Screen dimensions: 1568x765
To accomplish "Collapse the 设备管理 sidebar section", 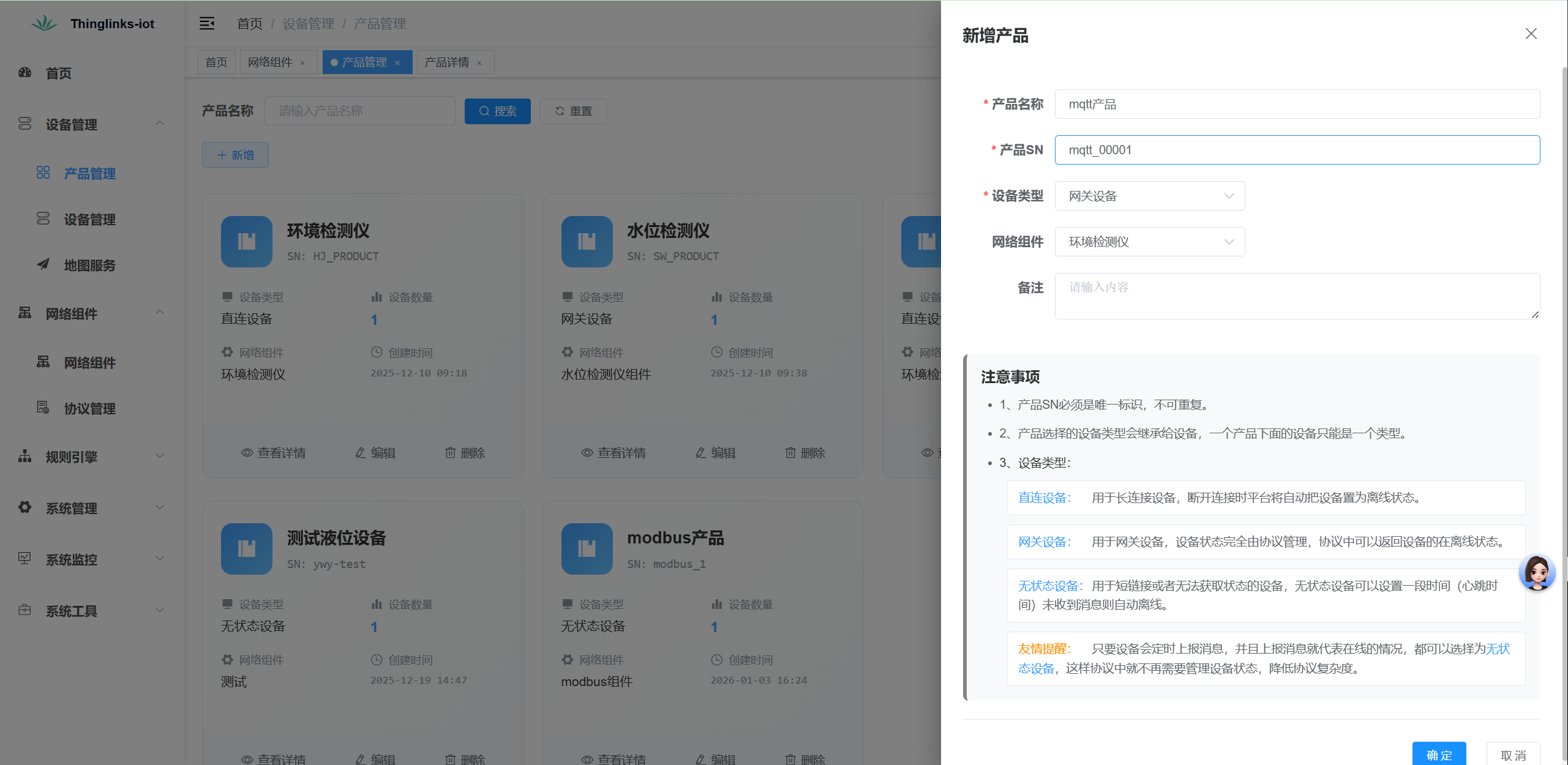I will [160, 124].
